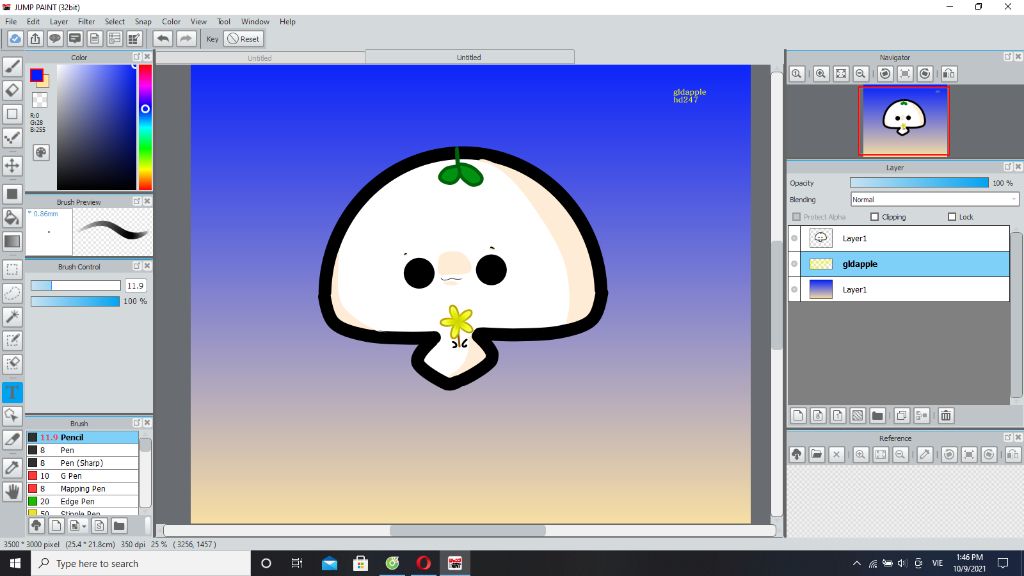Screen dimensions: 1024x576
Task: Click the Windows search box
Action: pos(141,563)
